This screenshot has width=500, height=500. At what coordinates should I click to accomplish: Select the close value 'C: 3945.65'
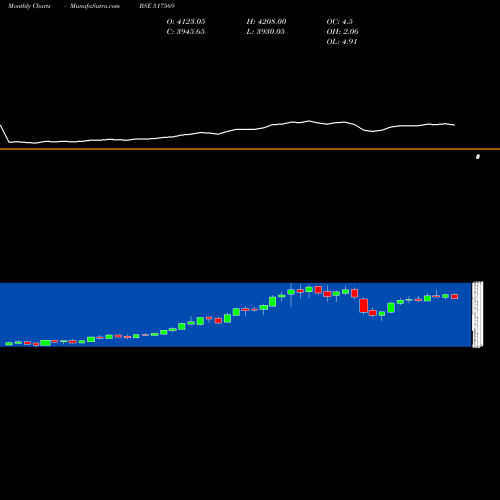[x=186, y=32]
